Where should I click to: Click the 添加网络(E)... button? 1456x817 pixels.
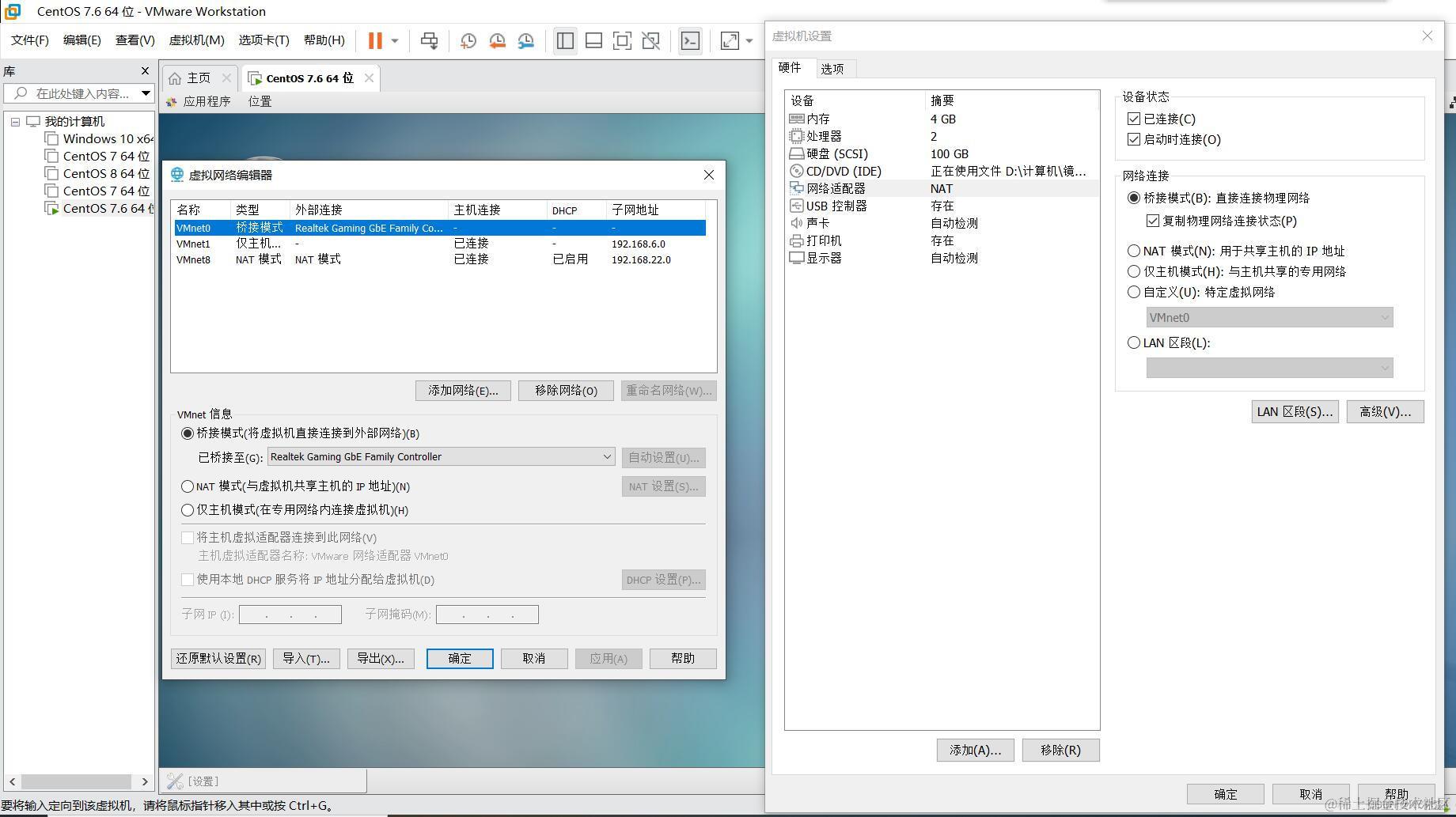click(463, 390)
